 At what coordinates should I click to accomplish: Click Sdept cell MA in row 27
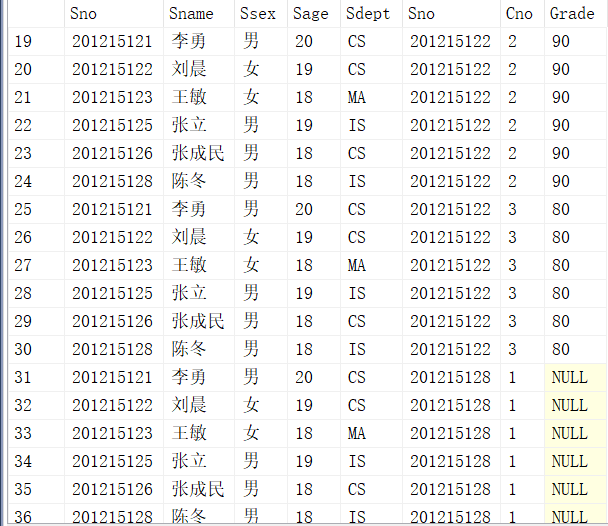click(371, 266)
